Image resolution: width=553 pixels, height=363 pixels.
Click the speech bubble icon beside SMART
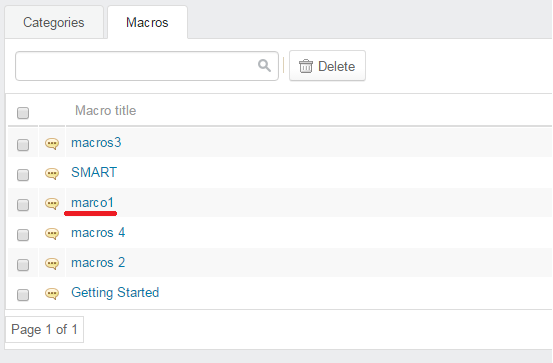coord(52,174)
